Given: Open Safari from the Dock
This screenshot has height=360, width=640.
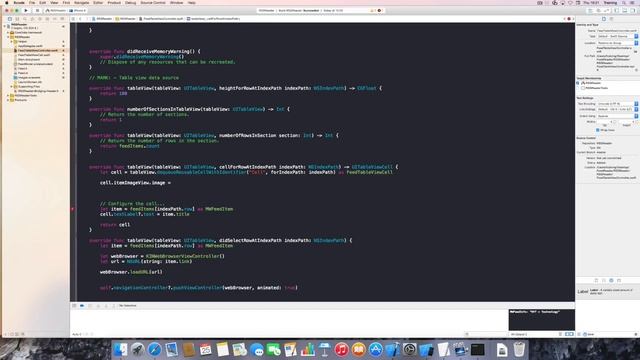Looking at the screenshot, I should point(154,349).
